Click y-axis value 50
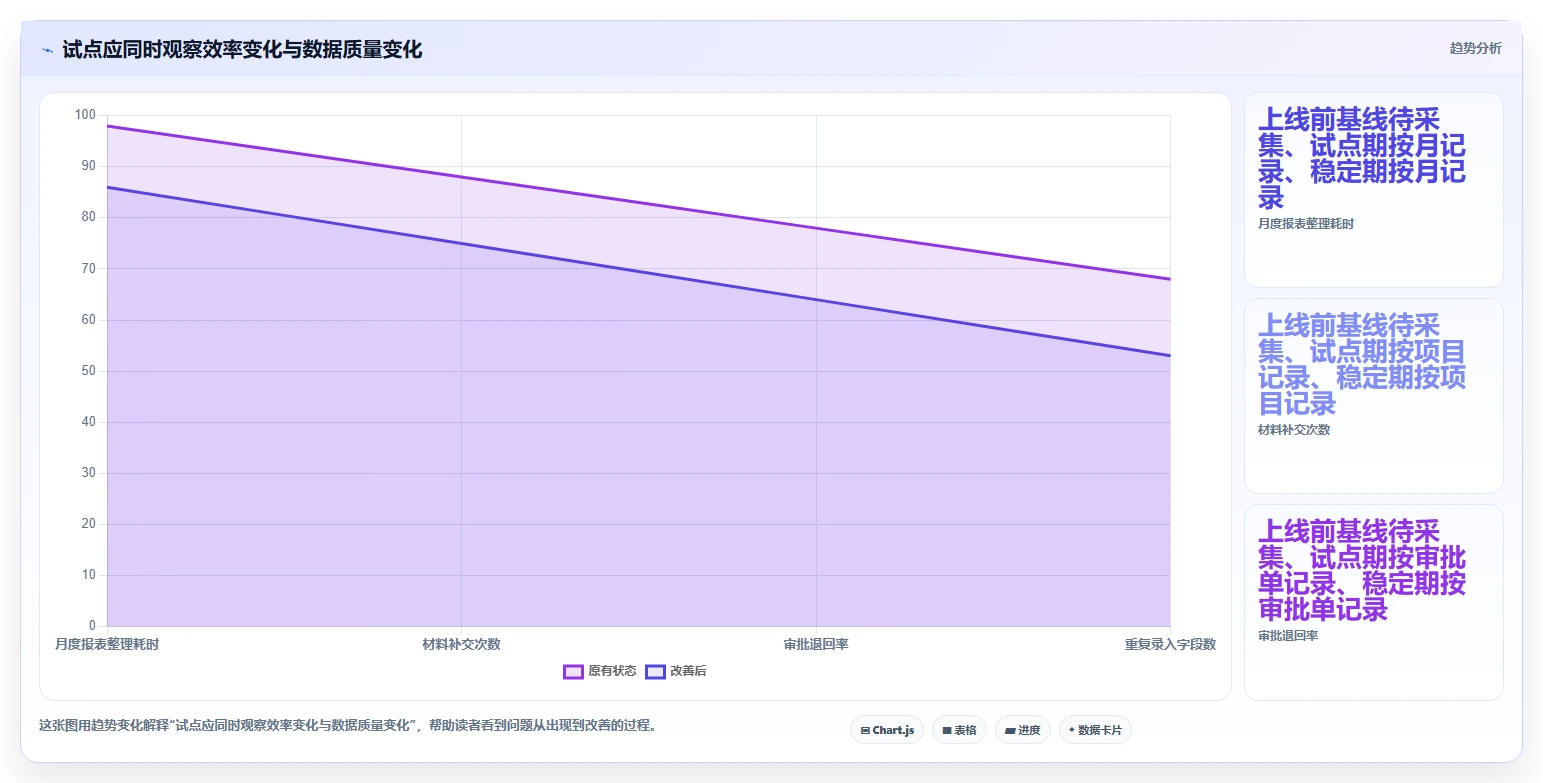The height and width of the screenshot is (783, 1543). [x=88, y=371]
